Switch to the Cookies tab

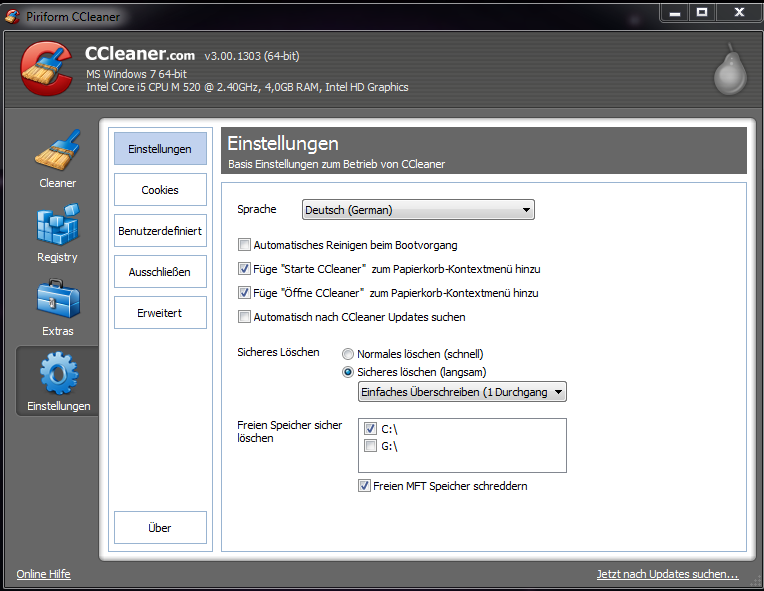pyautogui.click(x=160, y=190)
